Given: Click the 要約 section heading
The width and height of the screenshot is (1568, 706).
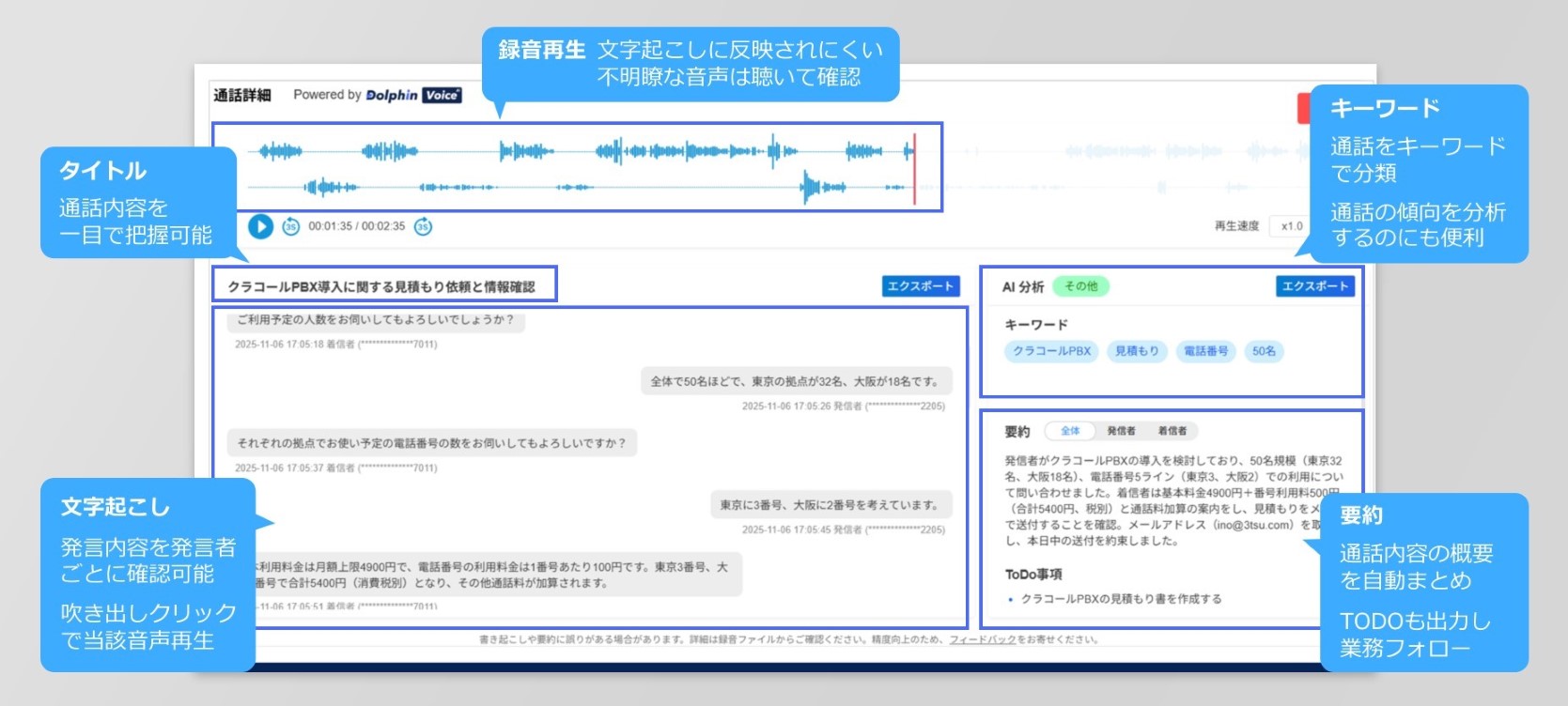Looking at the screenshot, I should 1017,432.
